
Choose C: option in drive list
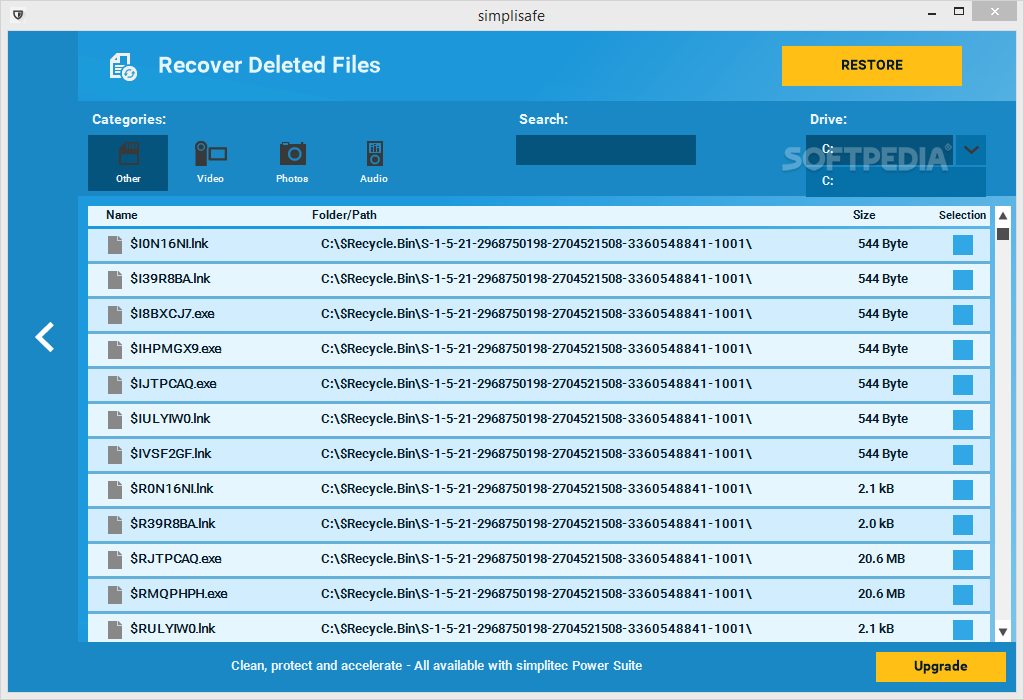[896, 181]
